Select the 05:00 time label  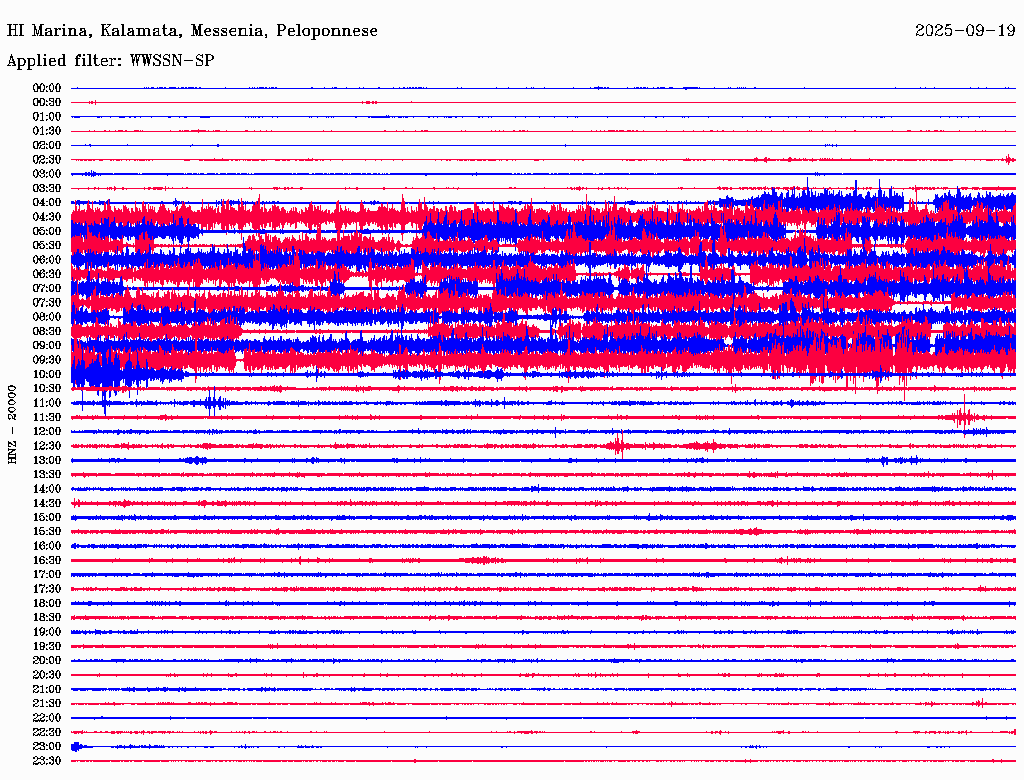point(47,231)
